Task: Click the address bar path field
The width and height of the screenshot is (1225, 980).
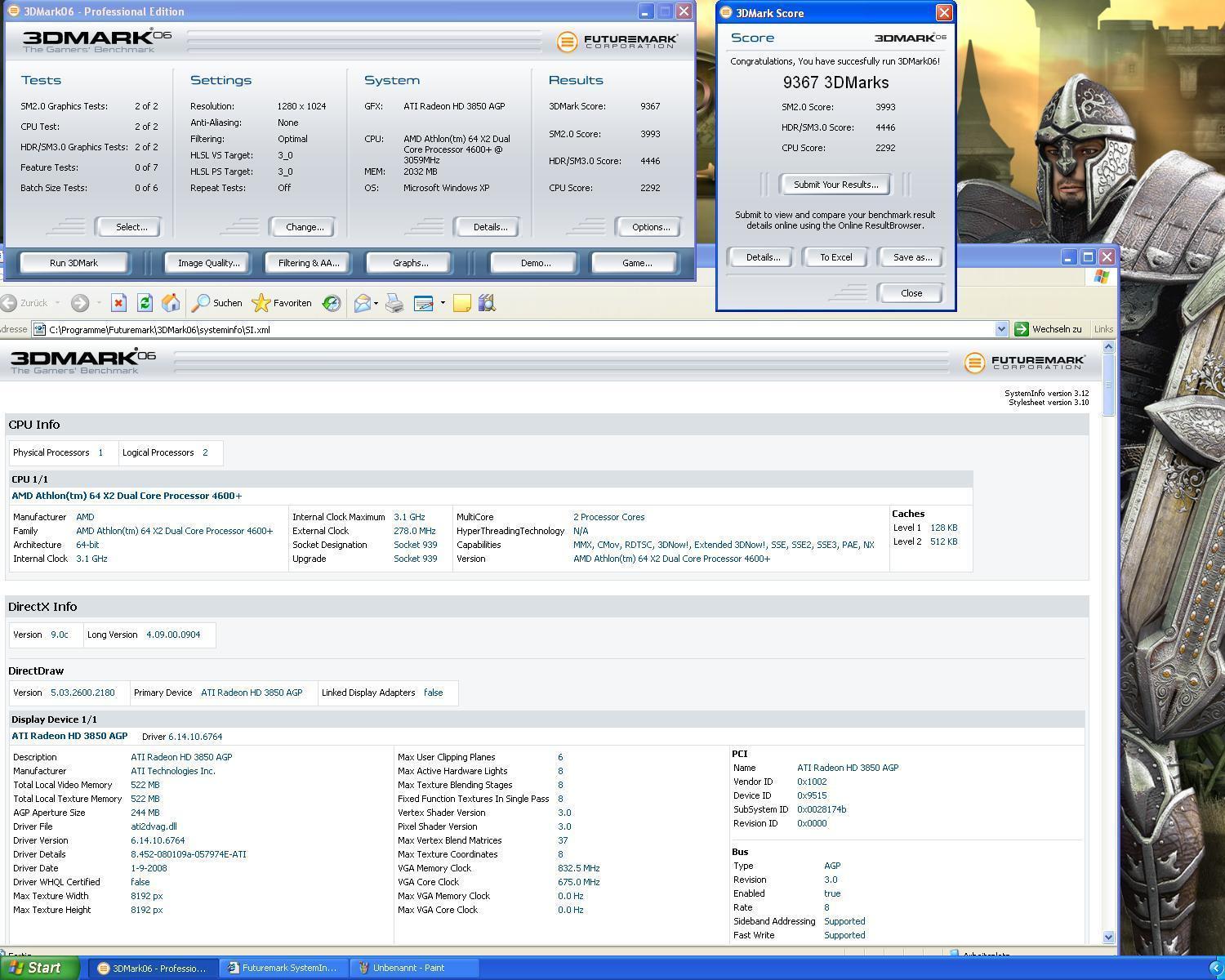Action: coord(519,329)
